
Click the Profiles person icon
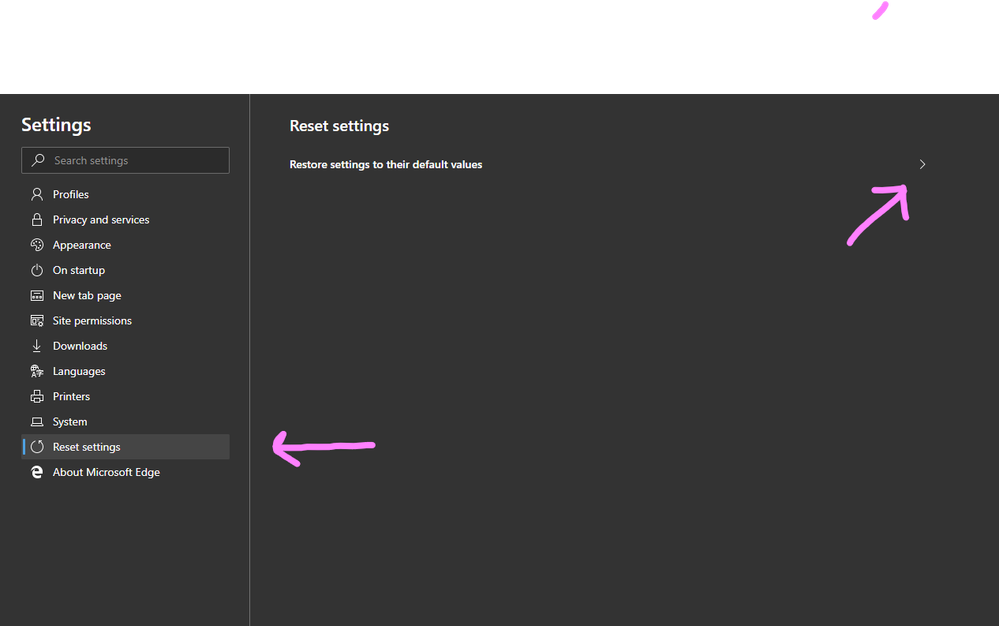tap(37, 194)
